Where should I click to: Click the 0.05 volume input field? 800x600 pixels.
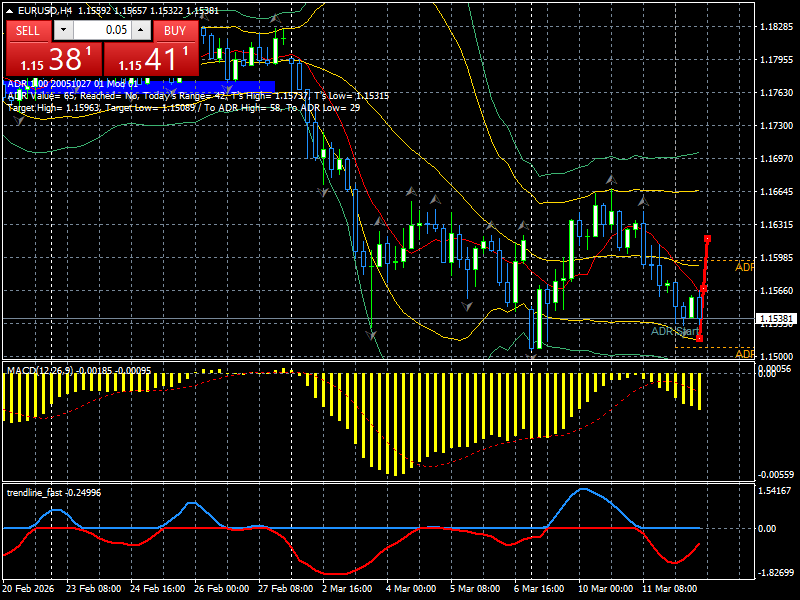point(102,30)
